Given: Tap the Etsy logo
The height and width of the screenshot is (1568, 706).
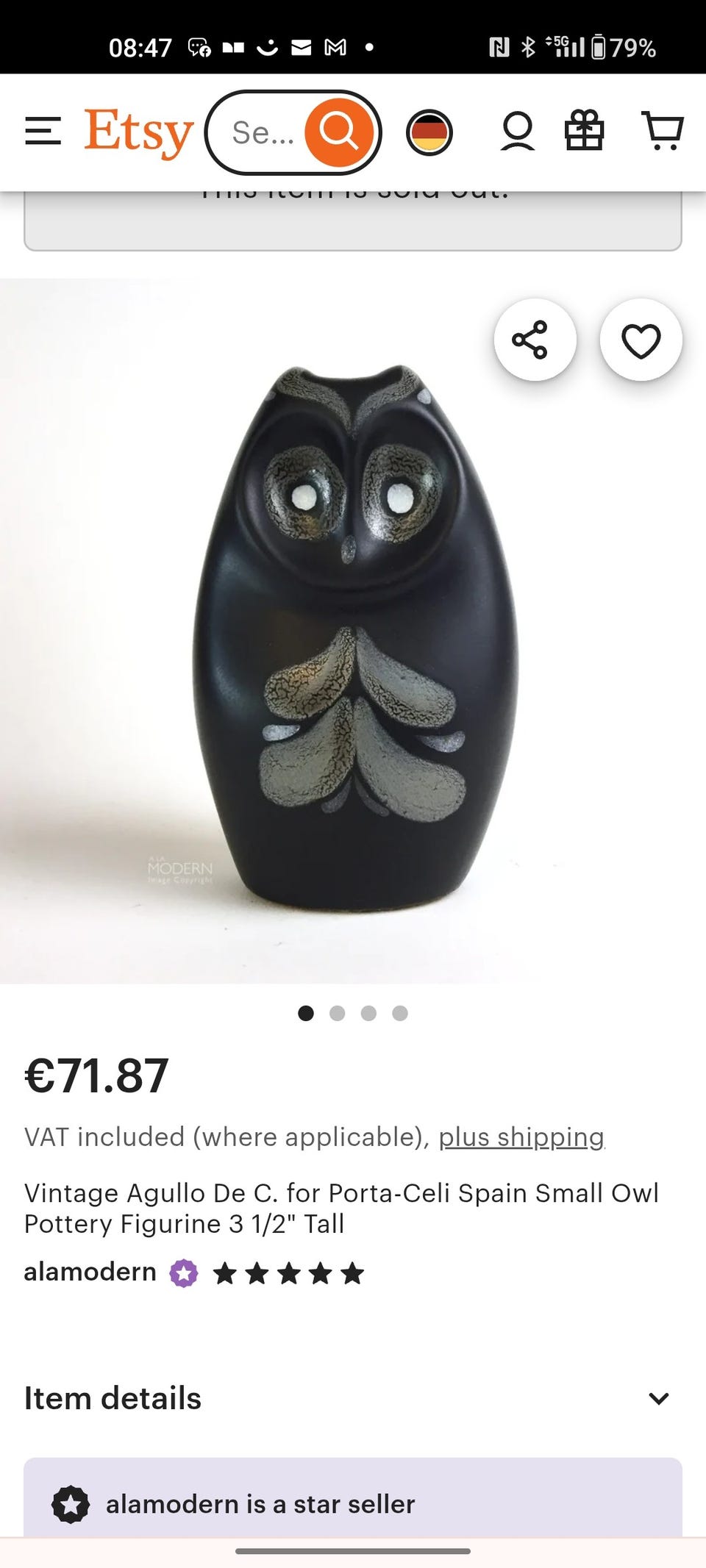Looking at the screenshot, I should coord(139,133).
